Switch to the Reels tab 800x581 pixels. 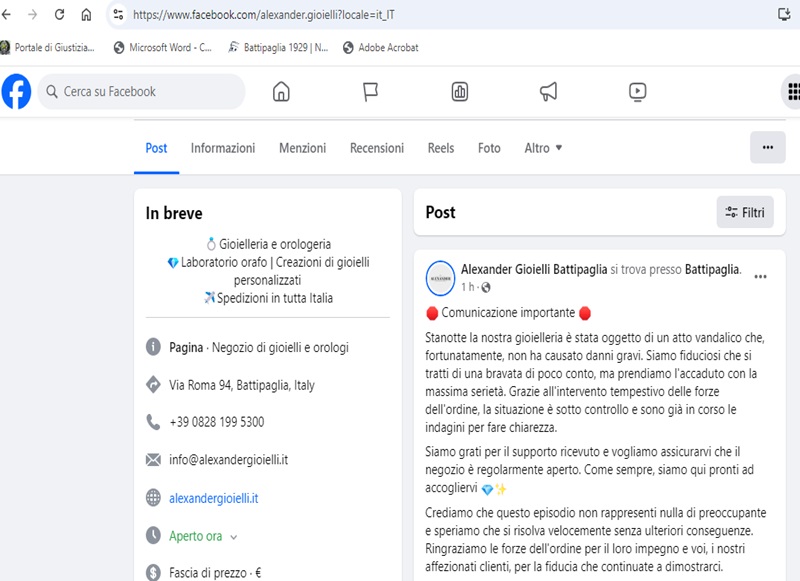point(441,148)
